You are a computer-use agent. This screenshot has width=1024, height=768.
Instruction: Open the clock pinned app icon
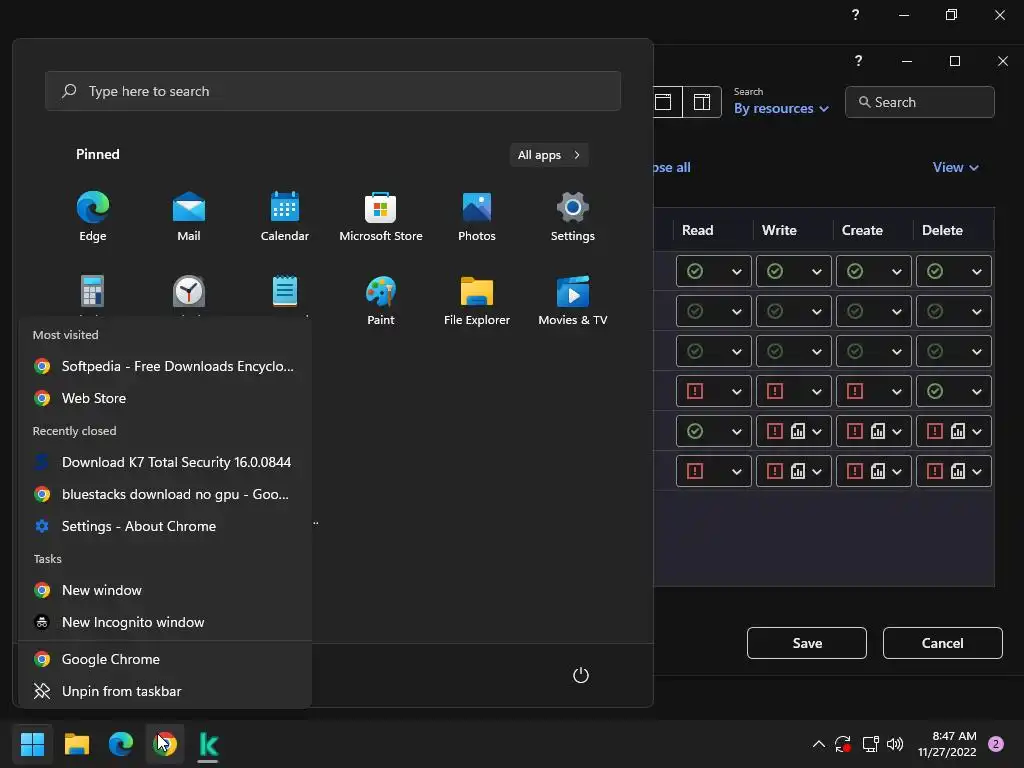(x=189, y=291)
